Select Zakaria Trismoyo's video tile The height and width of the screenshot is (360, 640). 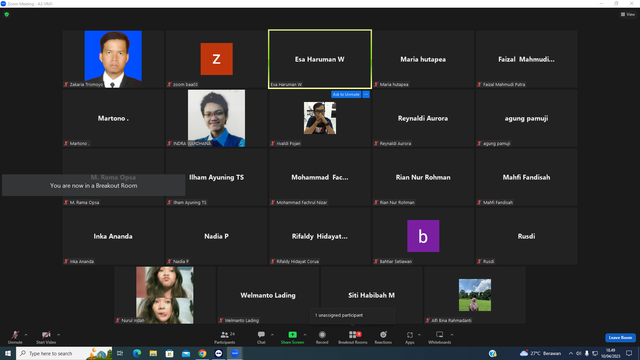113,59
